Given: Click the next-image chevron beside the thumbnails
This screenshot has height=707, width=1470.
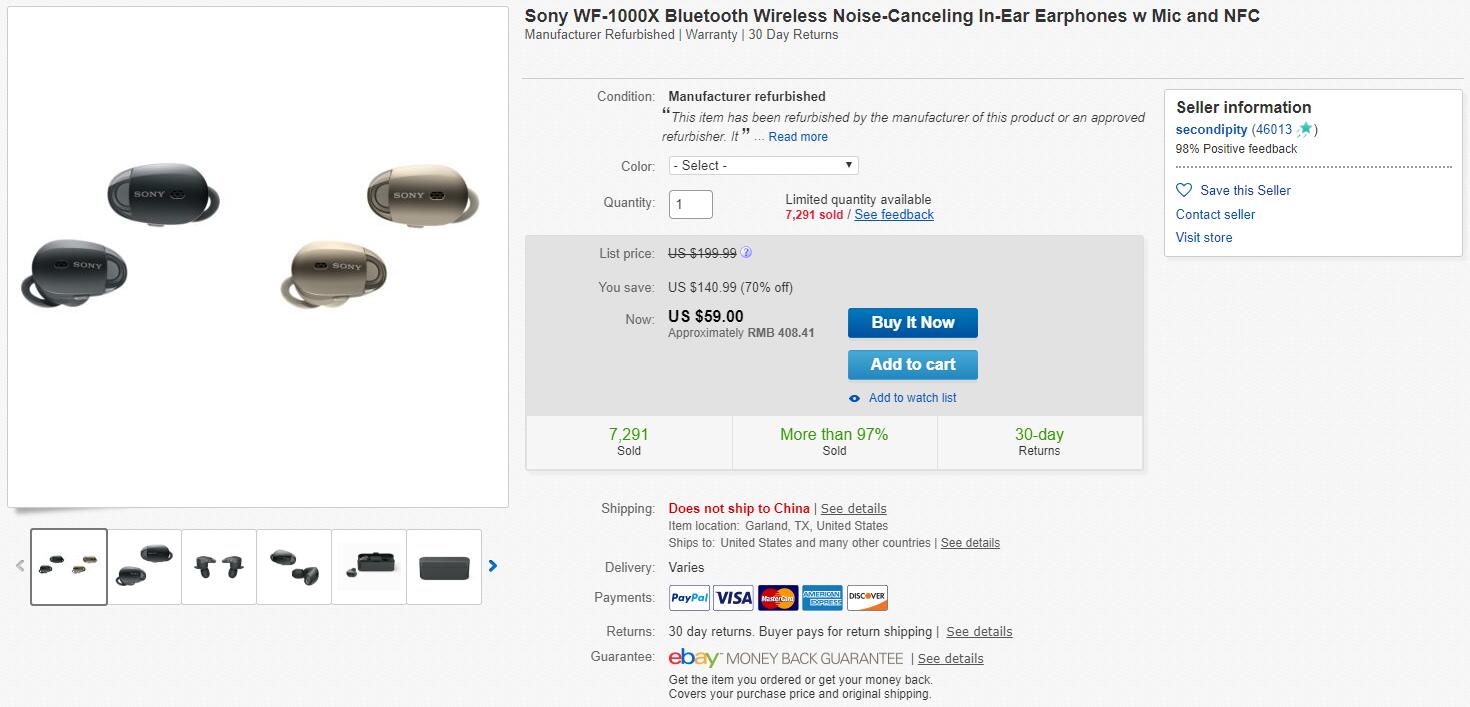Looking at the screenshot, I should click(x=492, y=566).
